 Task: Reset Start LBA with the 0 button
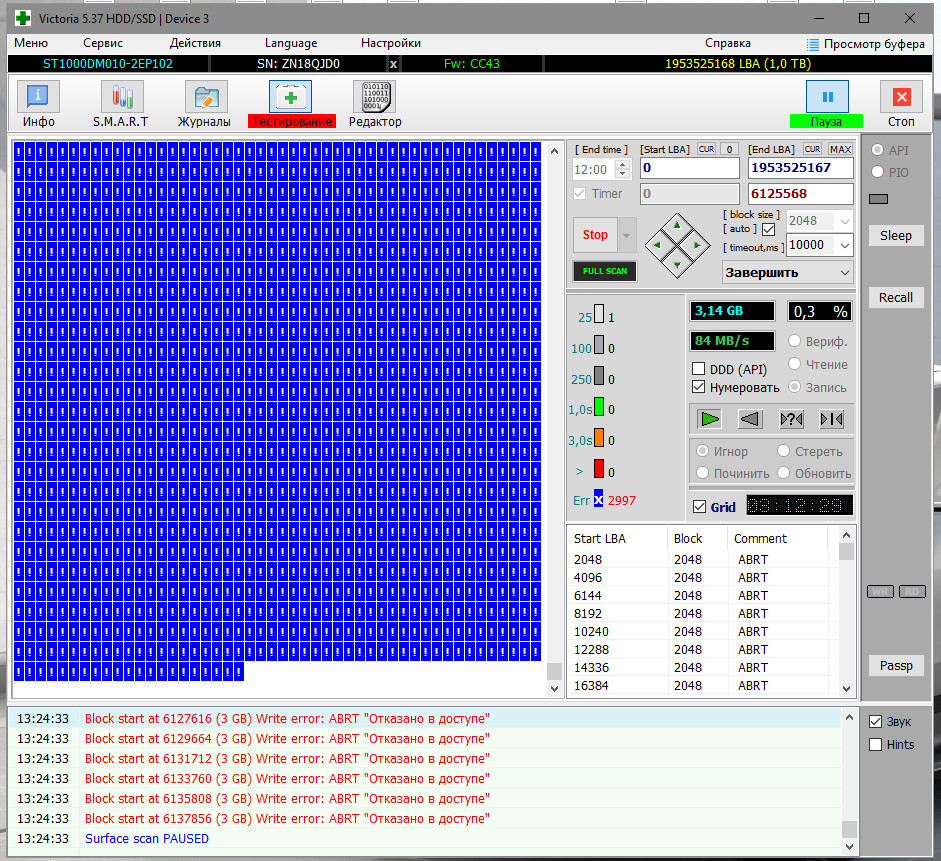coord(729,149)
